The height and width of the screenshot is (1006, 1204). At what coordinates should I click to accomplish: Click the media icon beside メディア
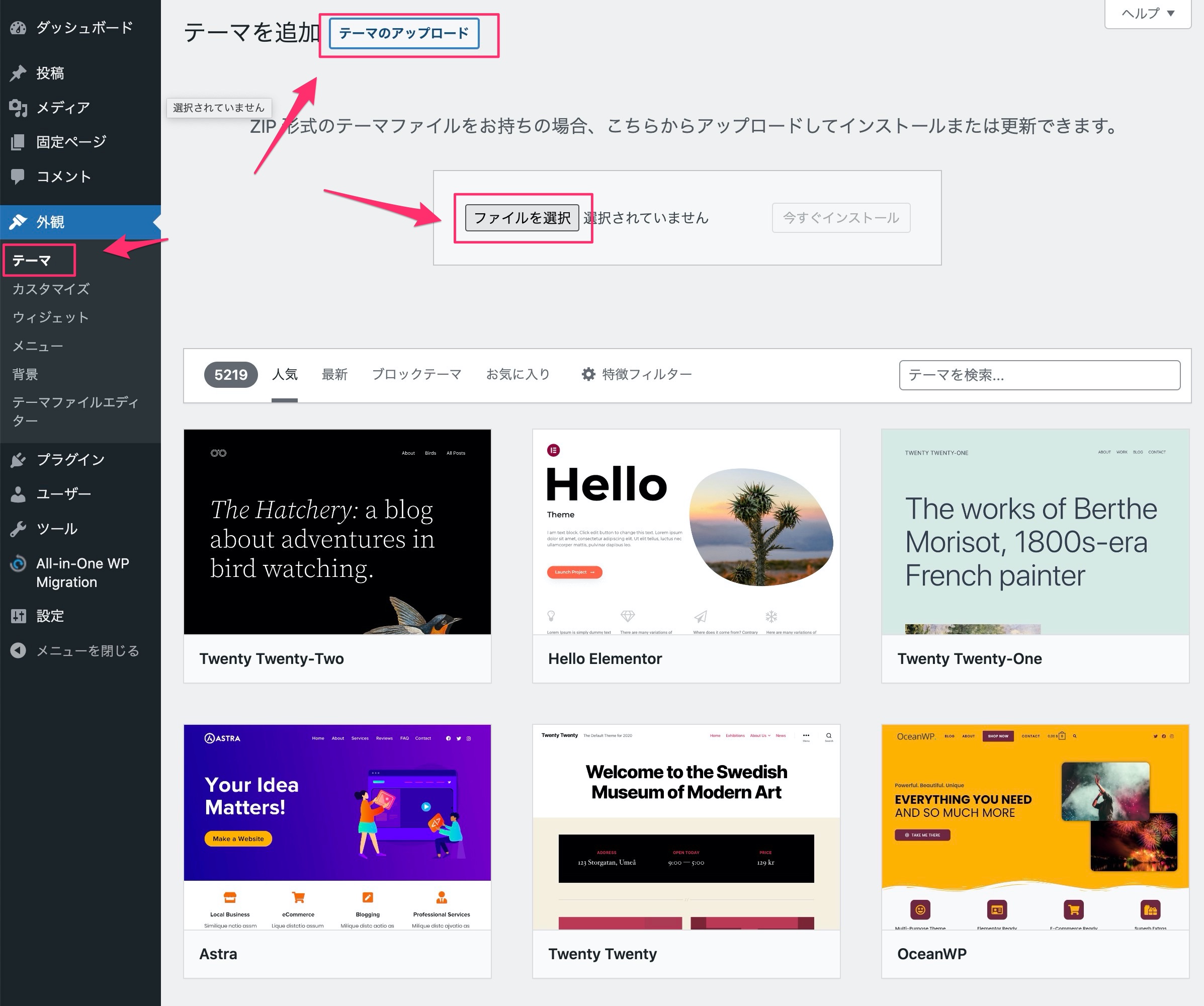[x=18, y=107]
